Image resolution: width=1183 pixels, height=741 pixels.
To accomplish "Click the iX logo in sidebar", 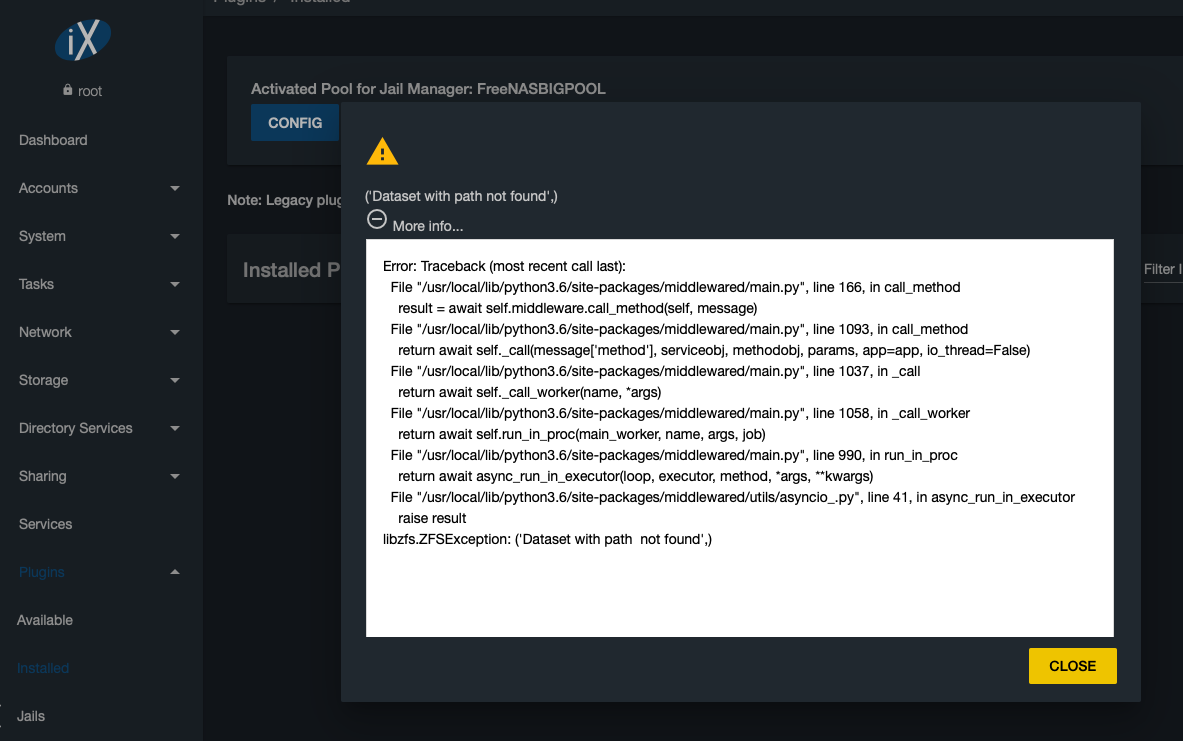I will pyautogui.click(x=83, y=40).
